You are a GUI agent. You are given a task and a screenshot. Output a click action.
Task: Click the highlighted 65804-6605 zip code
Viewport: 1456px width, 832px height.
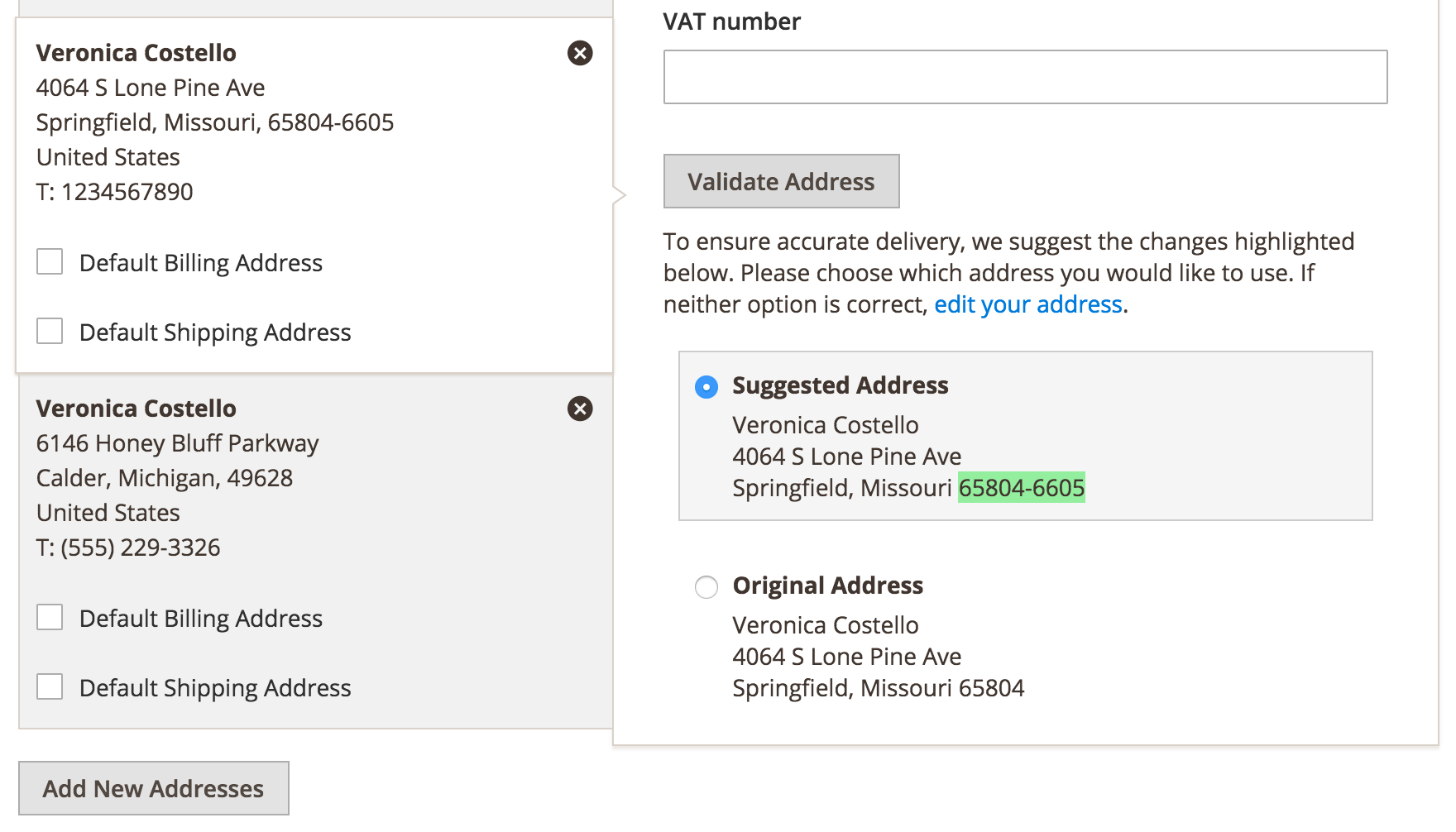click(1021, 488)
